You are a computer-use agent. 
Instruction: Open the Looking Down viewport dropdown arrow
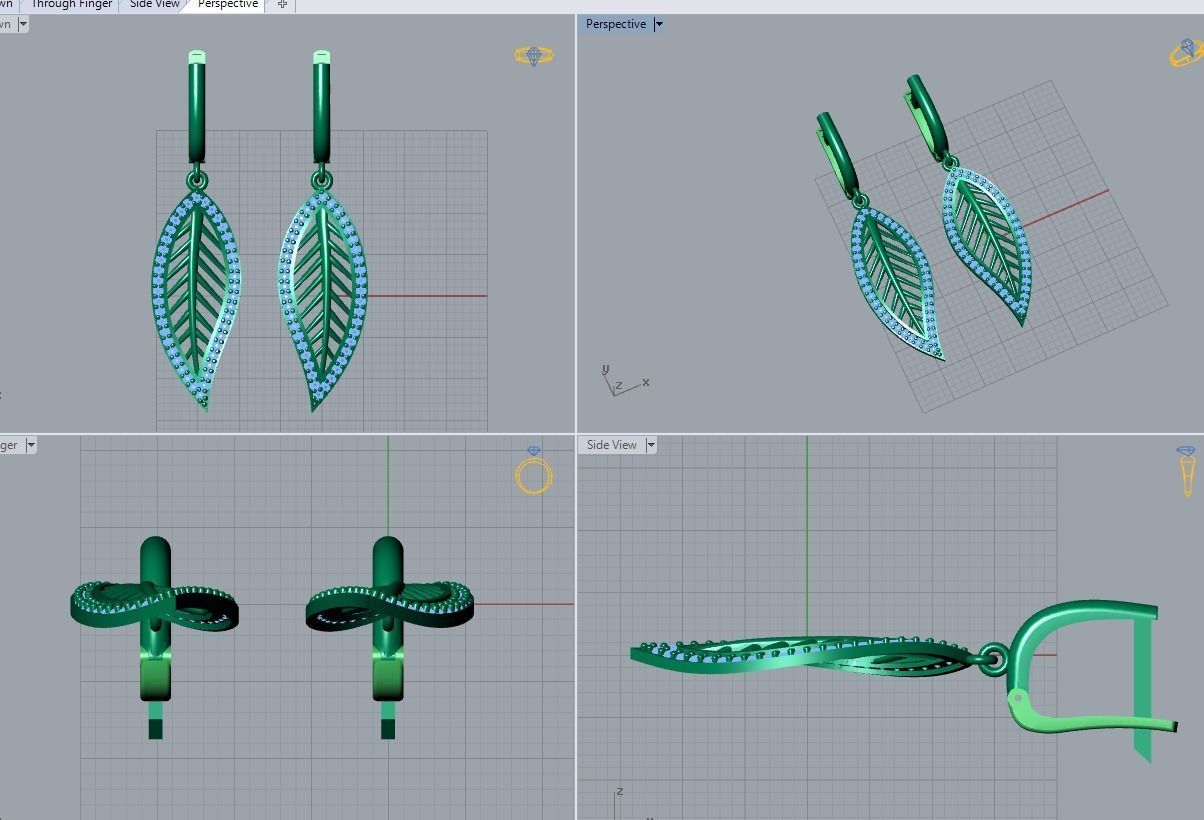coord(23,24)
